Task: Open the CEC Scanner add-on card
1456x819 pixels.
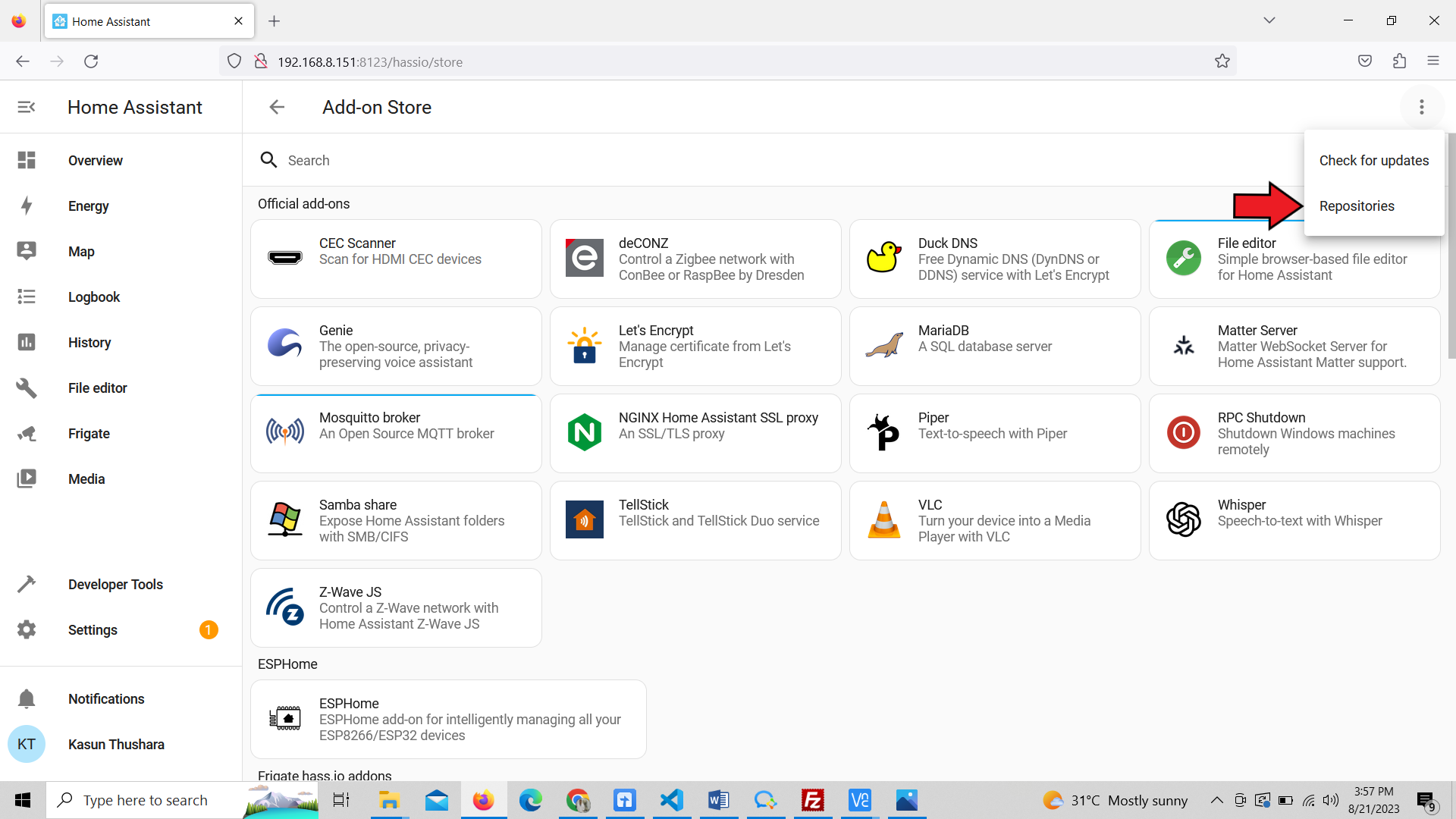Action: tap(396, 259)
